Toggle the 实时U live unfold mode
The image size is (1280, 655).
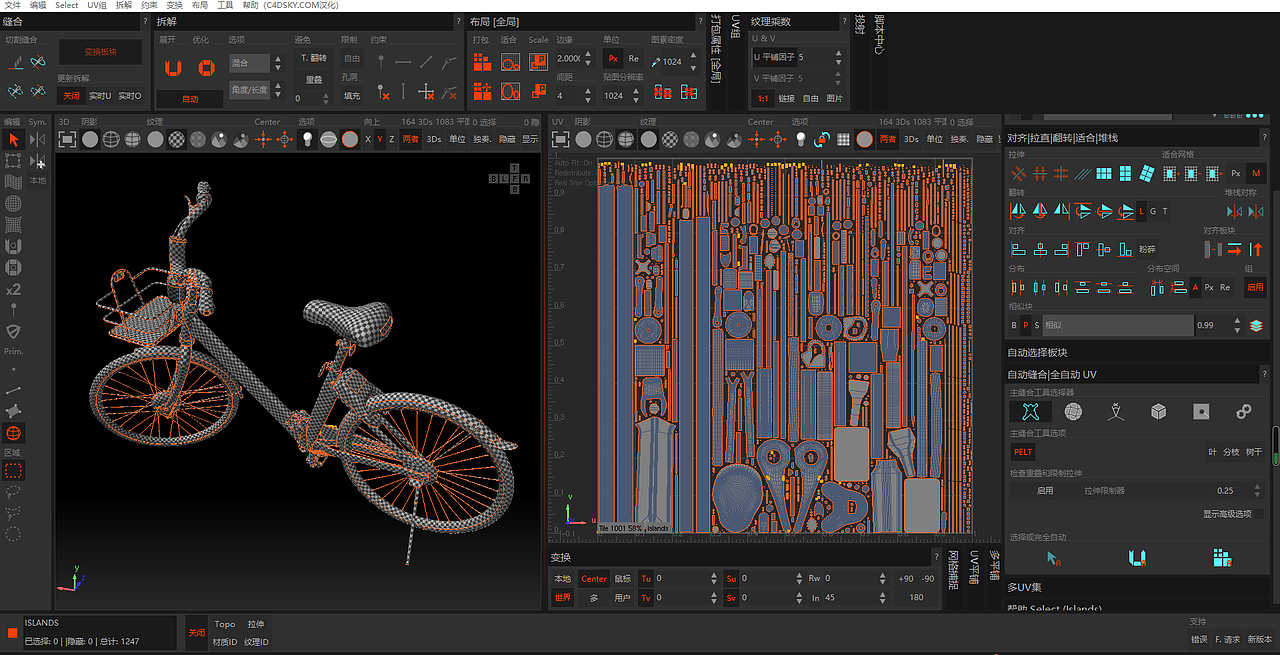[x=100, y=96]
